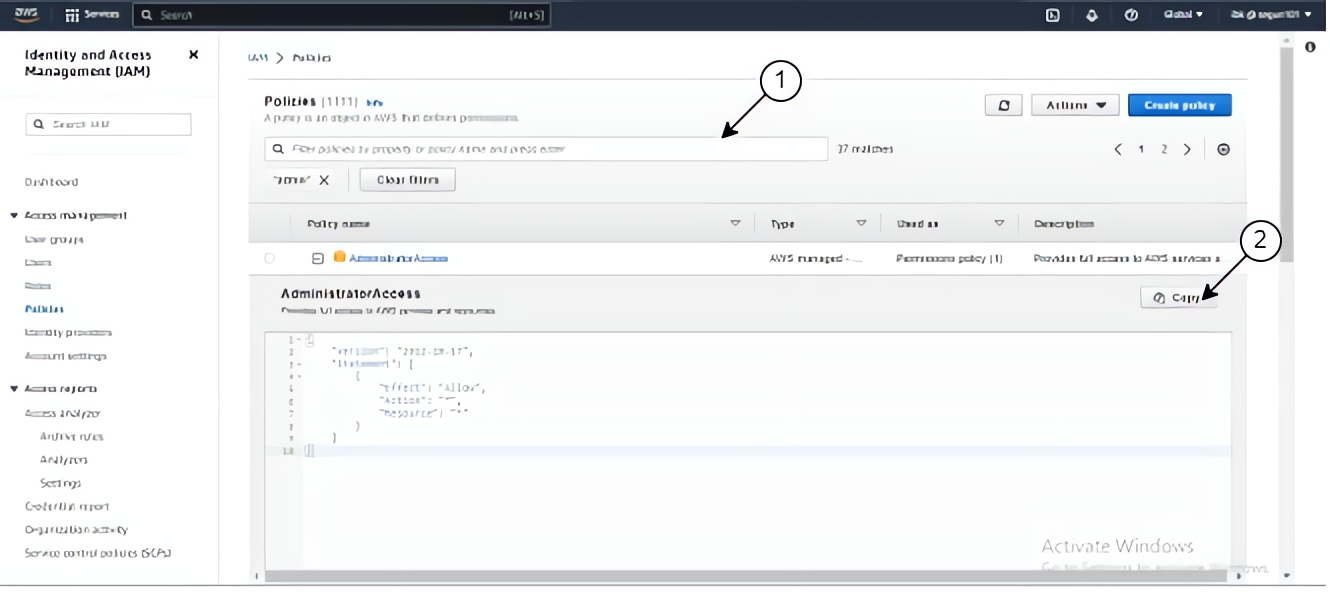Open the Actions dropdown
This screenshot has height=592, width=1330.
click(1075, 105)
